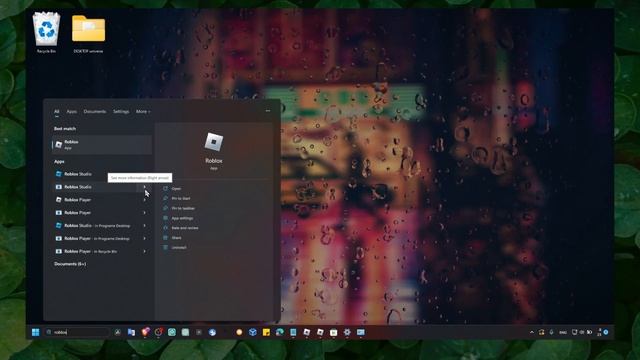Open the Microsoft Store taskbar icon
The width and height of the screenshot is (640, 360).
pos(333,332)
